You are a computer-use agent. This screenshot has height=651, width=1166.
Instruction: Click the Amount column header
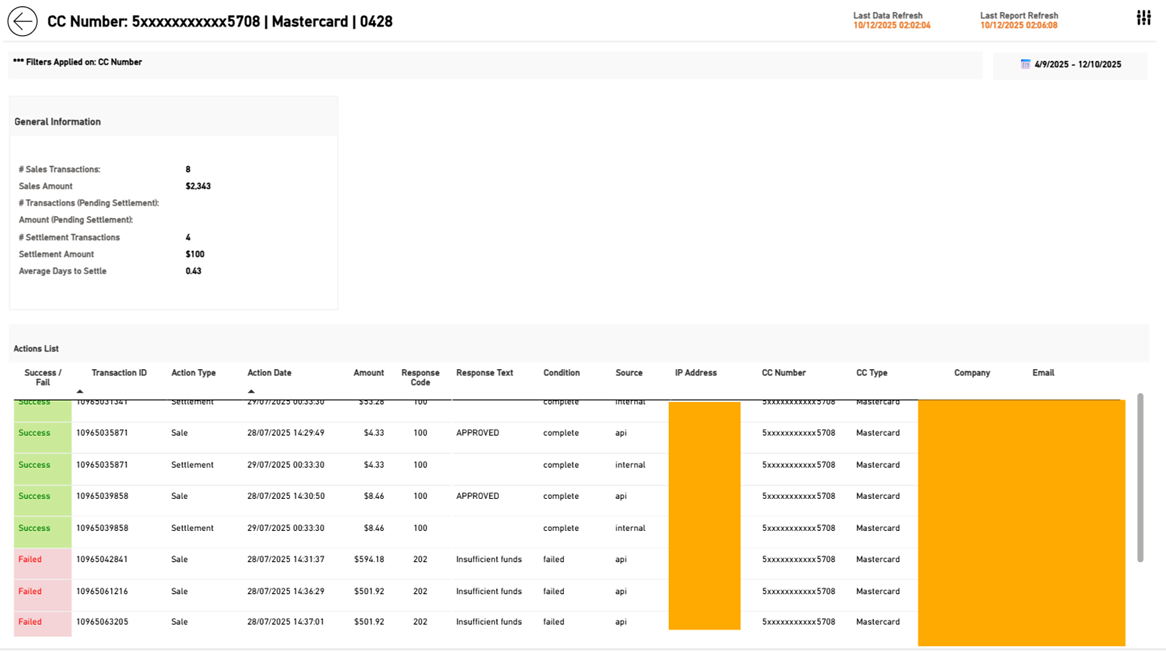click(x=369, y=373)
